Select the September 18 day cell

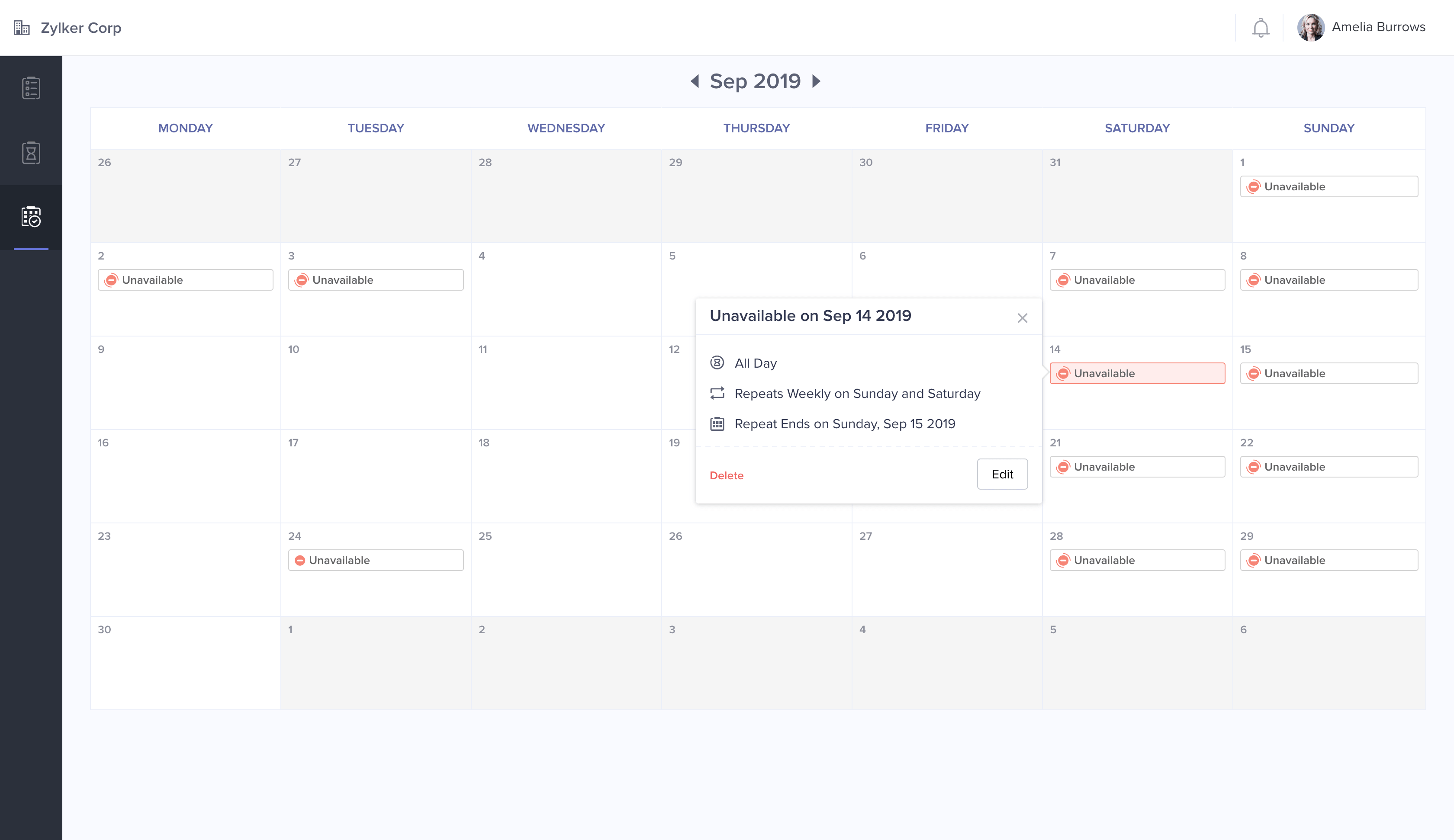pos(566,477)
